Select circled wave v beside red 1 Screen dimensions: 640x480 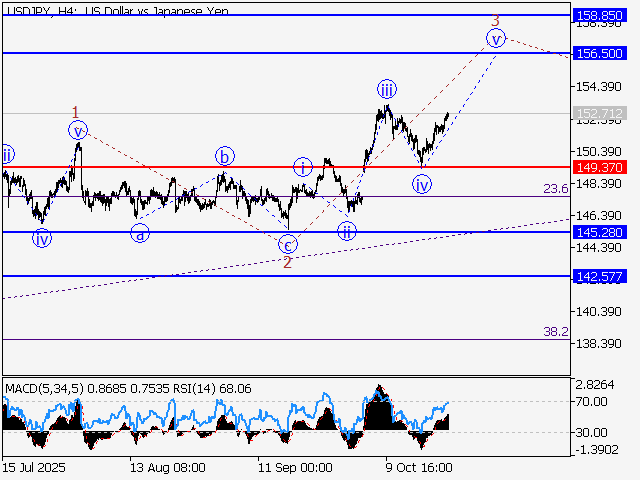pos(78,130)
